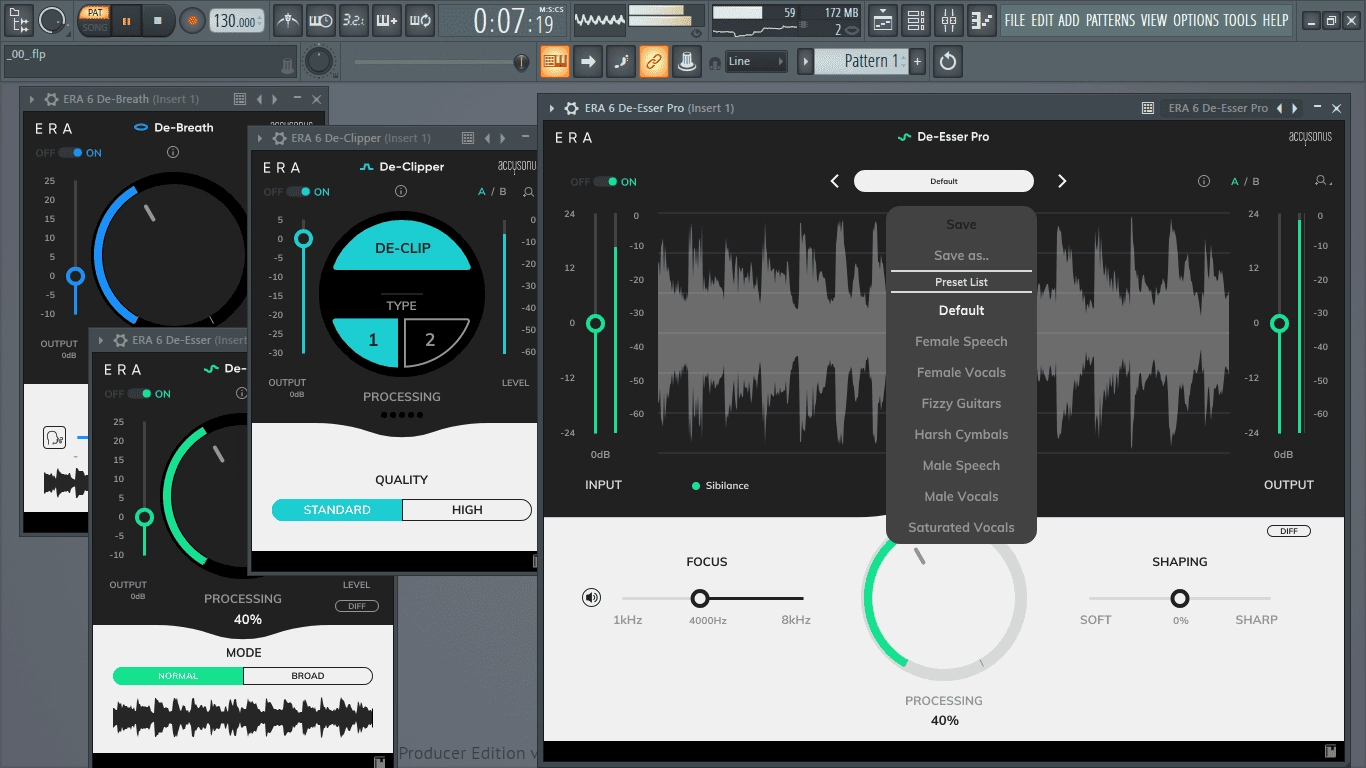Toggle the 3-2-1 countdown before recording

click(353, 19)
